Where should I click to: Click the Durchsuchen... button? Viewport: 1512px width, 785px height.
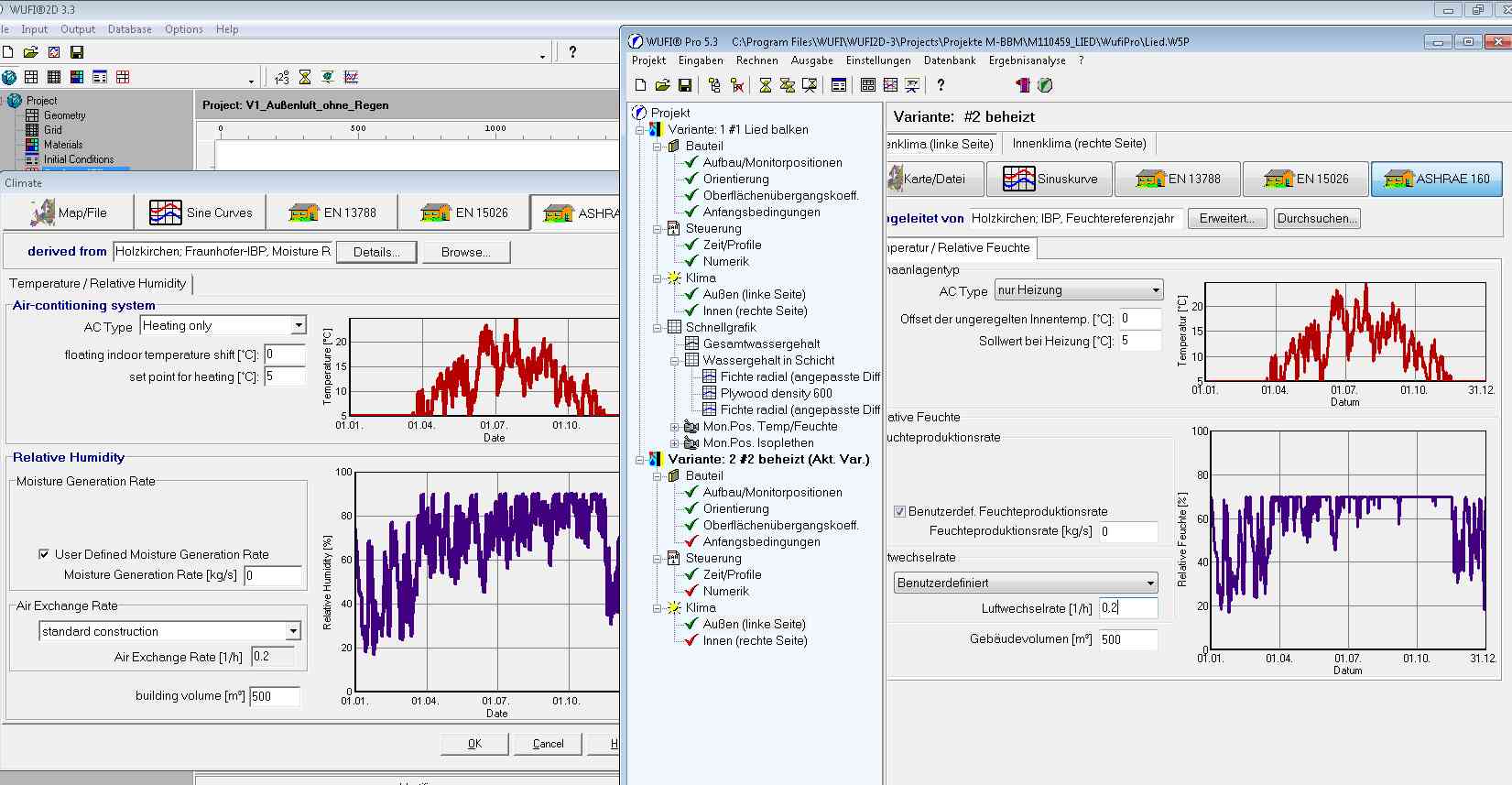pos(1316,218)
